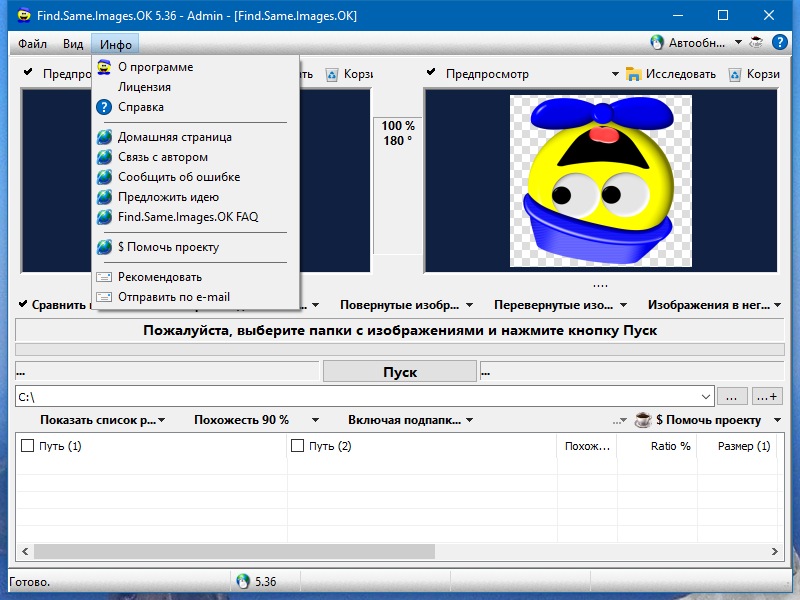Image resolution: width=800 pixels, height=600 pixels.
Task: Expand the Похожесть 90 % dropdown
Action: [315, 420]
